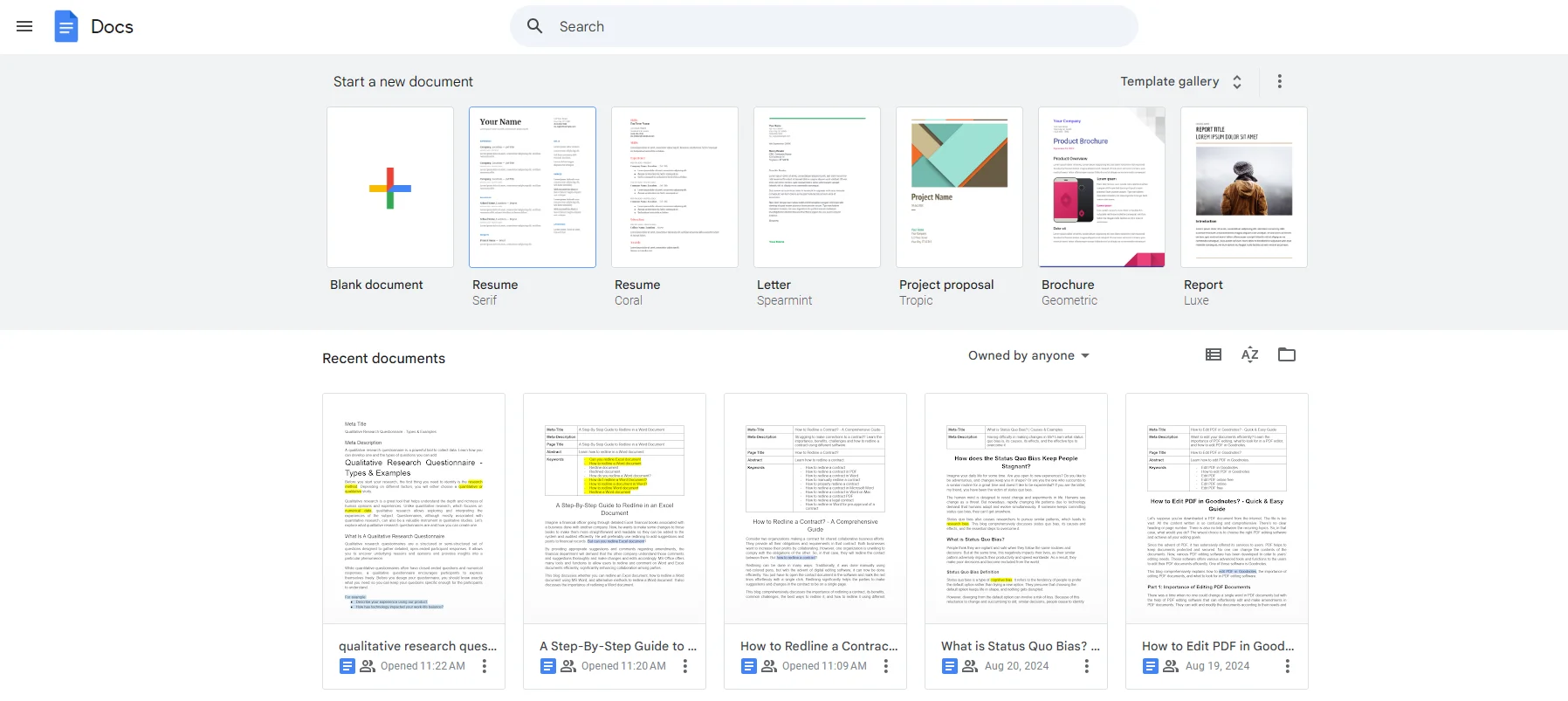Choose the Brochure Geometric template
Image resolution: width=1568 pixels, height=701 pixels.
(1102, 187)
